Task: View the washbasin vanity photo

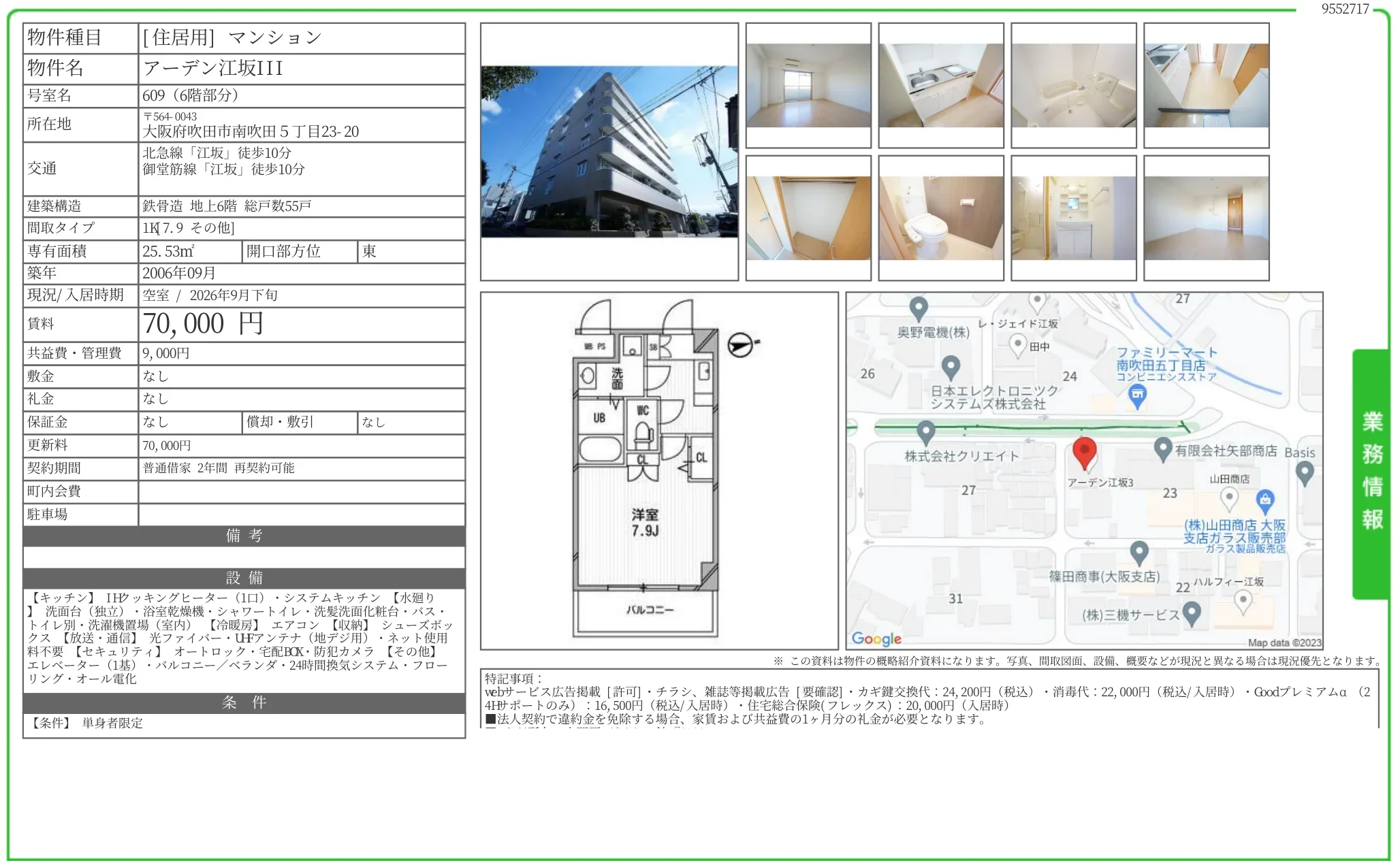Action: pos(1073,218)
